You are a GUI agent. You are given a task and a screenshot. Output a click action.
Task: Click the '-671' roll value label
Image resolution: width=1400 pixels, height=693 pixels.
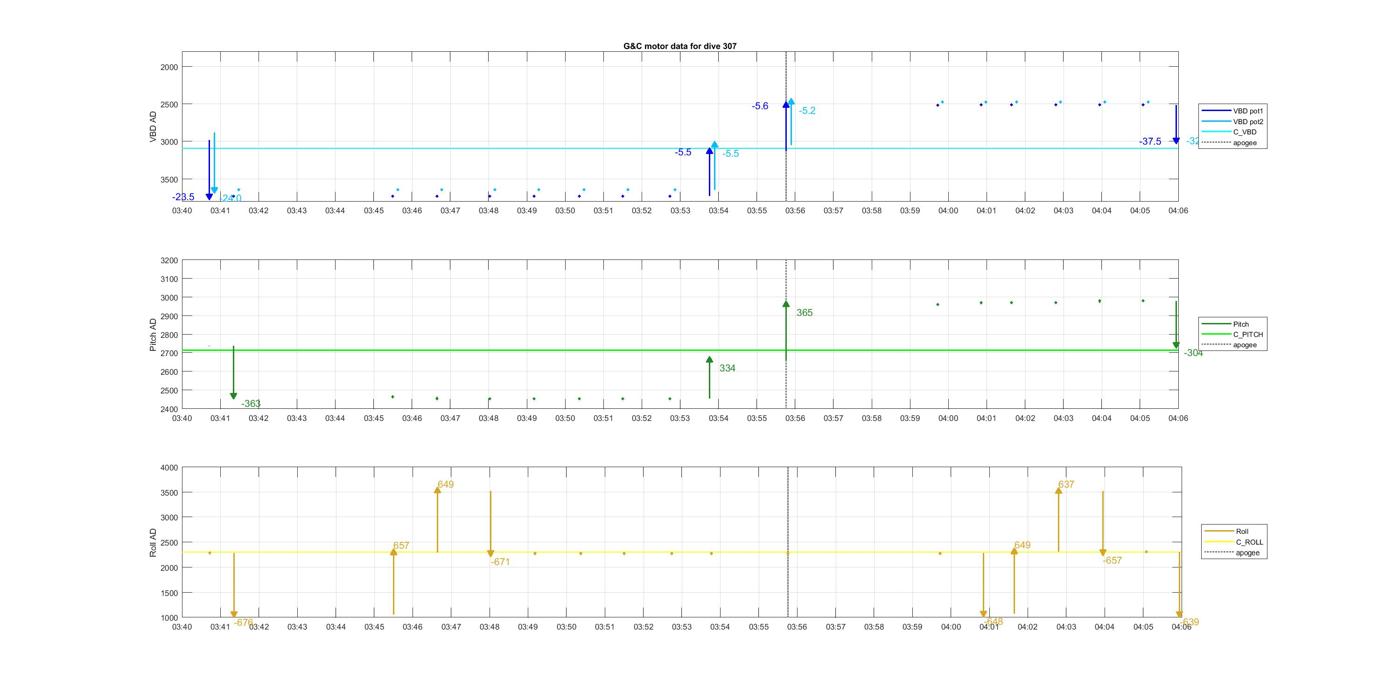pyautogui.click(x=500, y=562)
